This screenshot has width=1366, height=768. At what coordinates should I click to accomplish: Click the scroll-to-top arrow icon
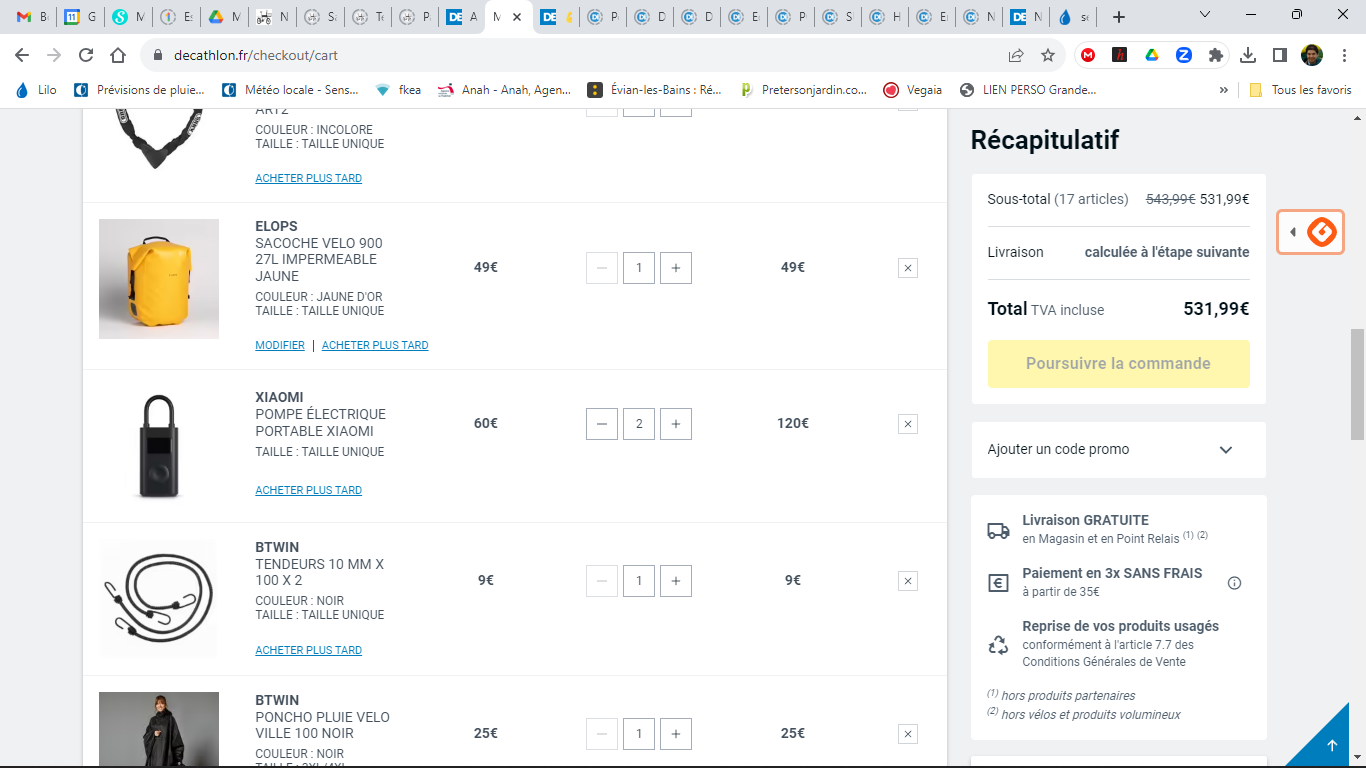coord(1331,746)
